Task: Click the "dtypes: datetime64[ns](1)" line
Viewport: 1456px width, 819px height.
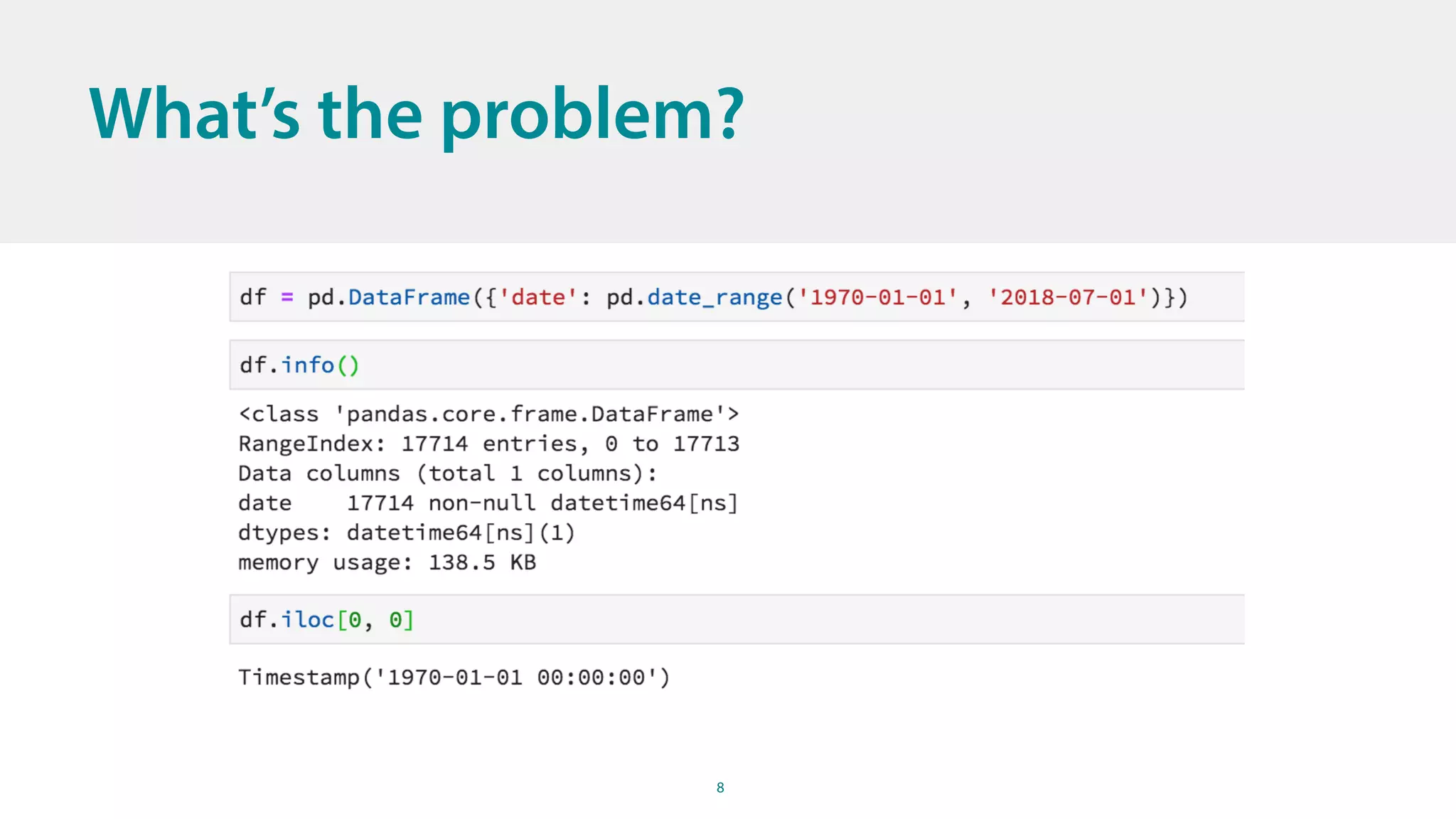Action: (407, 532)
